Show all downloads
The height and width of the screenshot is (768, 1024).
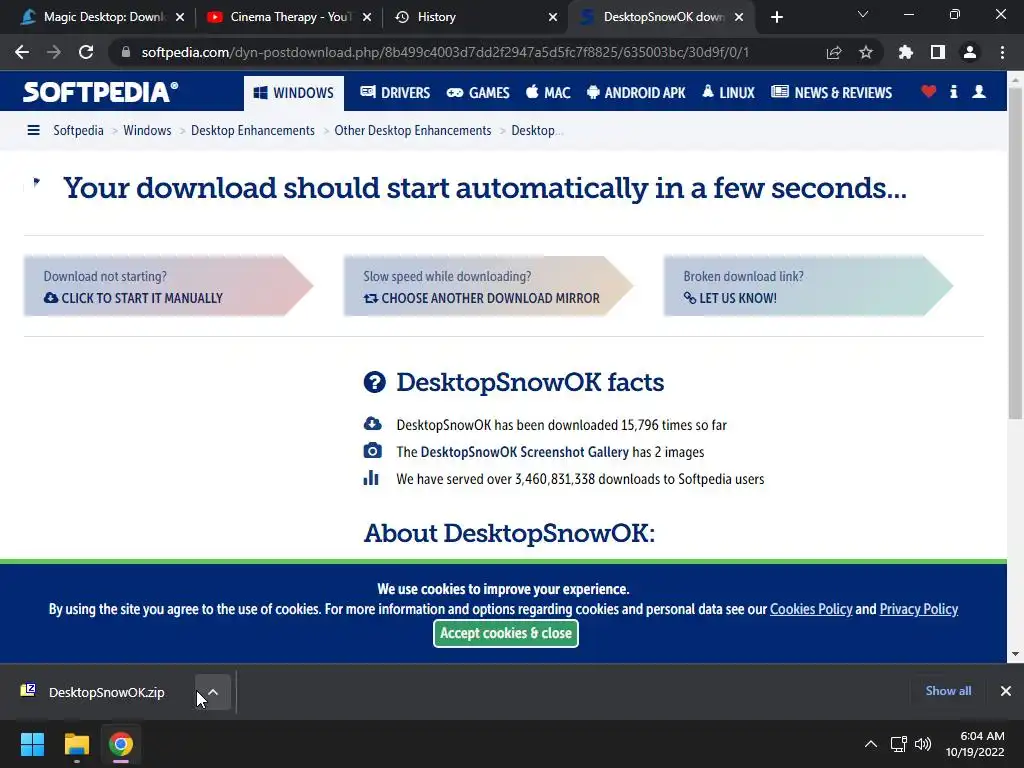click(948, 691)
